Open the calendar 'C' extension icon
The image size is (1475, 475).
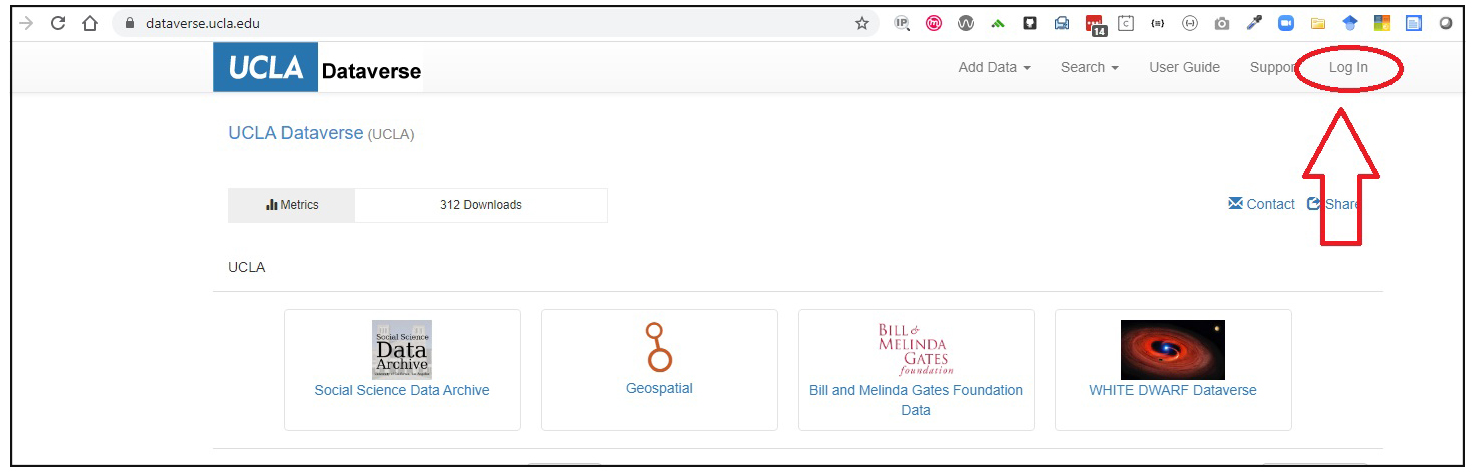pos(1126,23)
